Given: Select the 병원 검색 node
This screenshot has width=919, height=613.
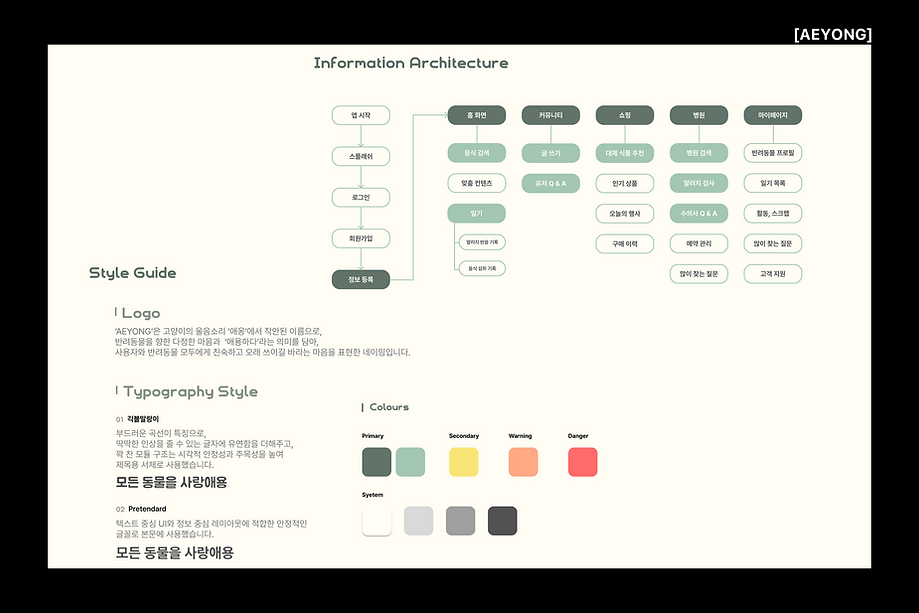Looking at the screenshot, I should 699,153.
